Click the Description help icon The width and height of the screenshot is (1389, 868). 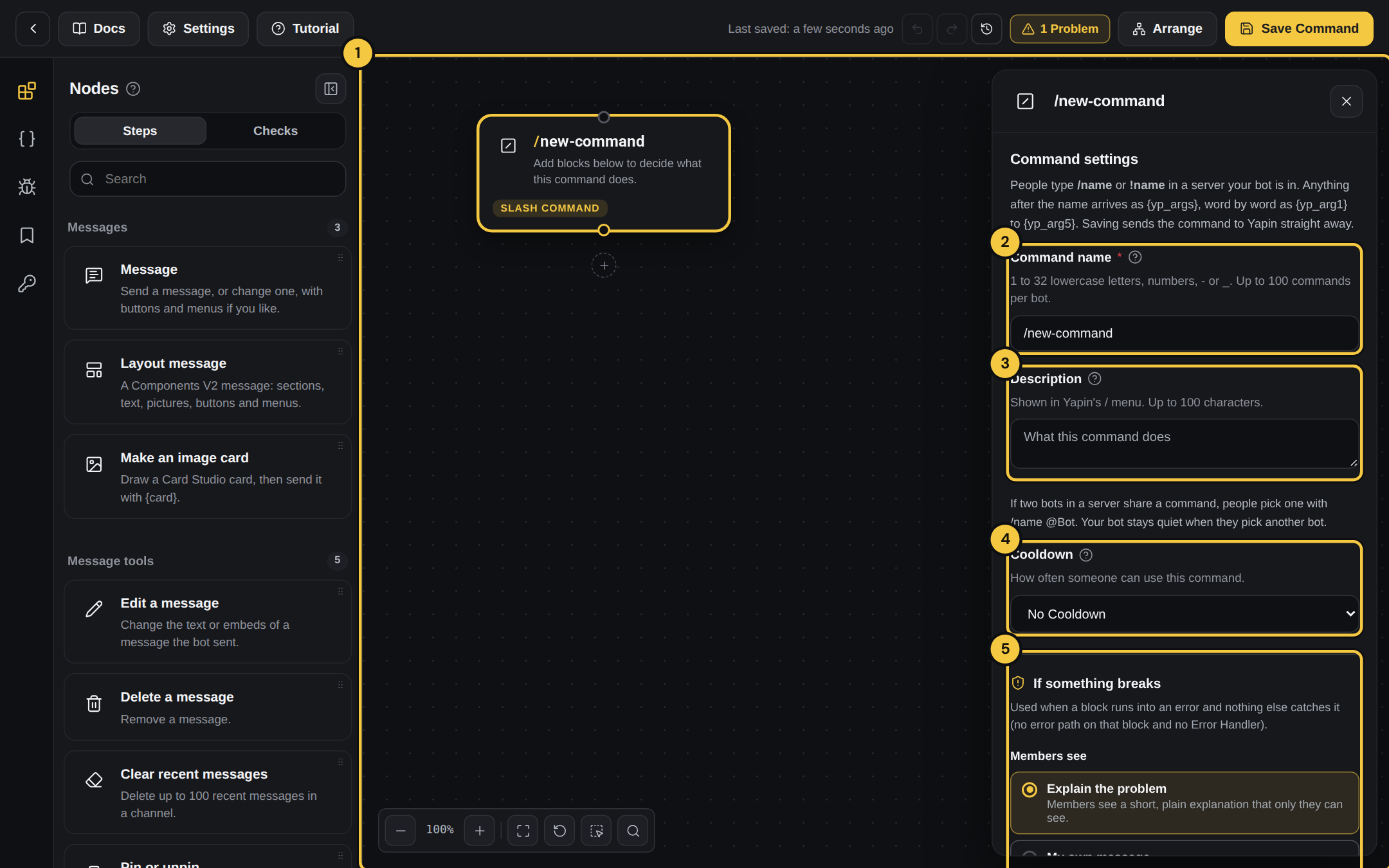(x=1094, y=379)
